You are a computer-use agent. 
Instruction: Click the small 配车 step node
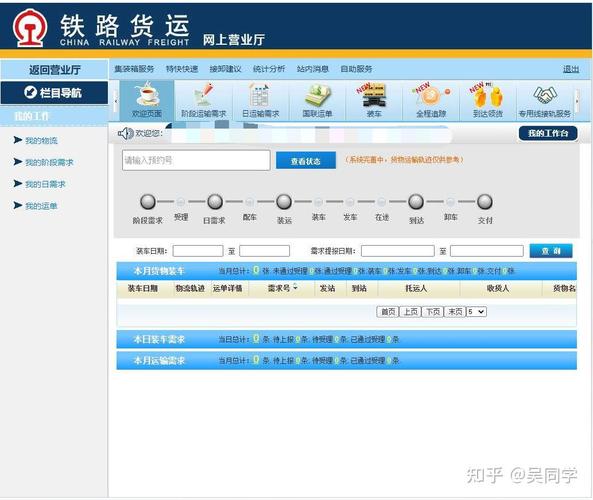[250, 202]
